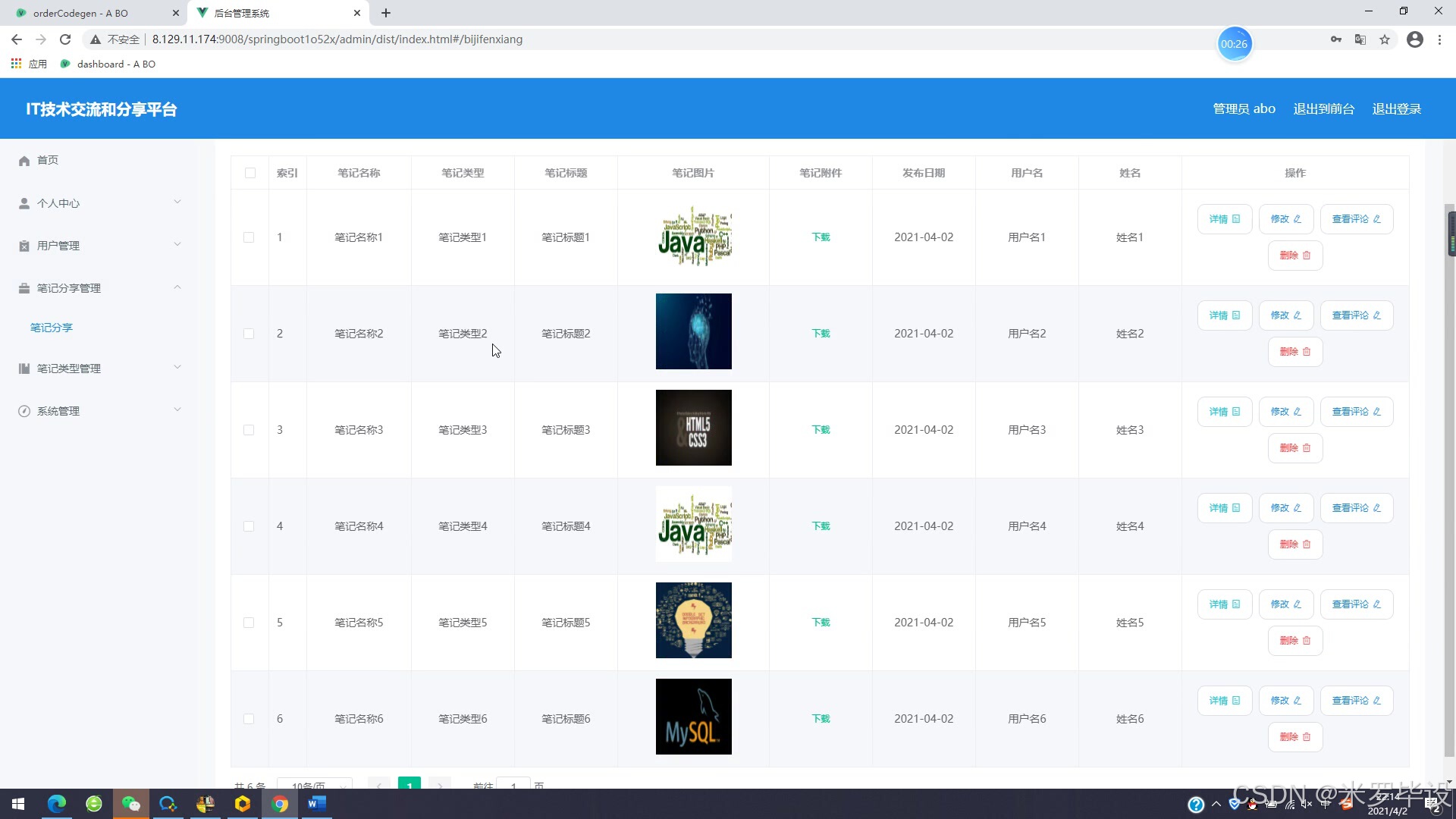
Task: Click 修改 for 笔记名称2
Action: [1286, 315]
